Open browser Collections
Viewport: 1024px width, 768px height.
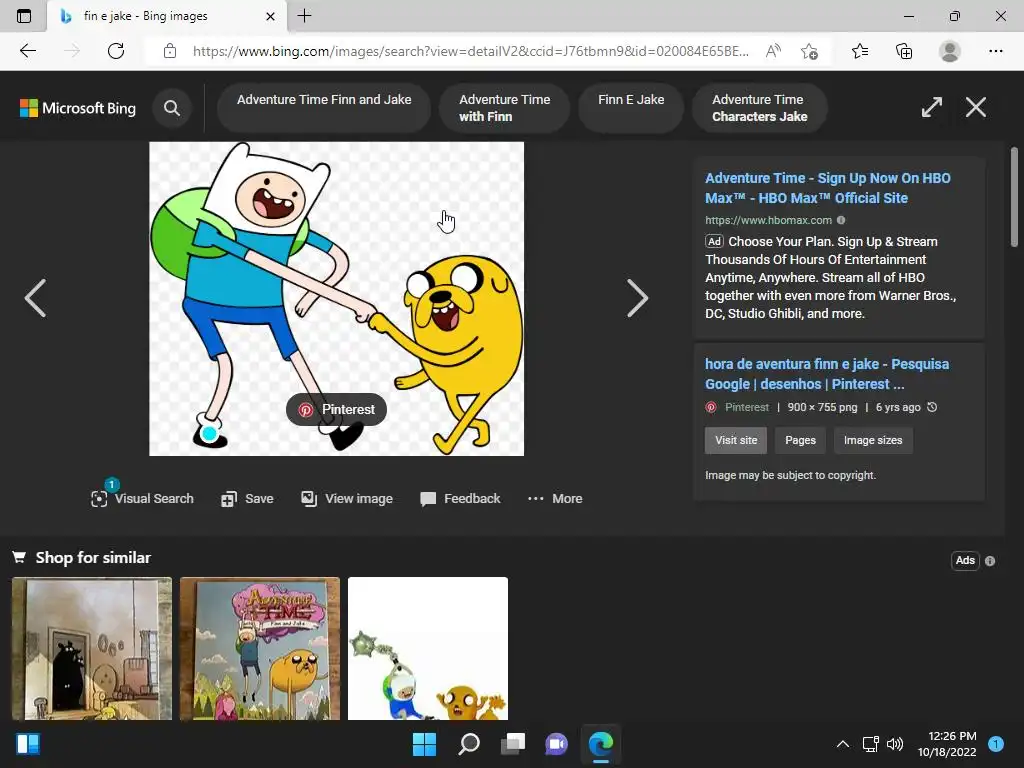(x=904, y=51)
